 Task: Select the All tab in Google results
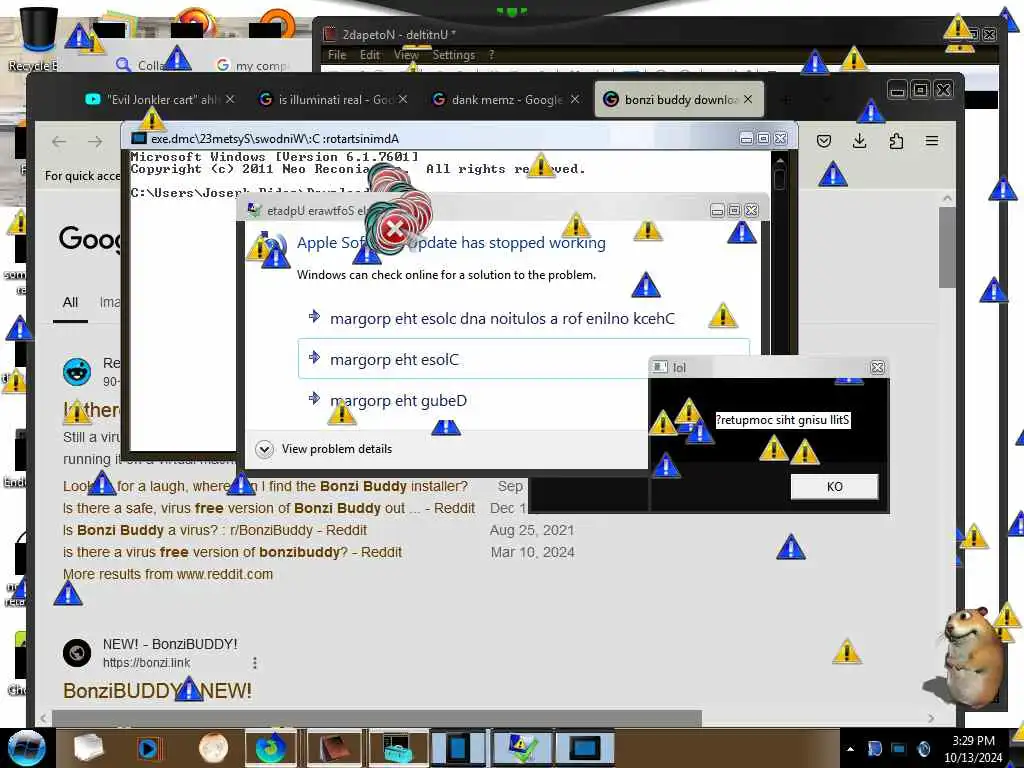(x=70, y=302)
